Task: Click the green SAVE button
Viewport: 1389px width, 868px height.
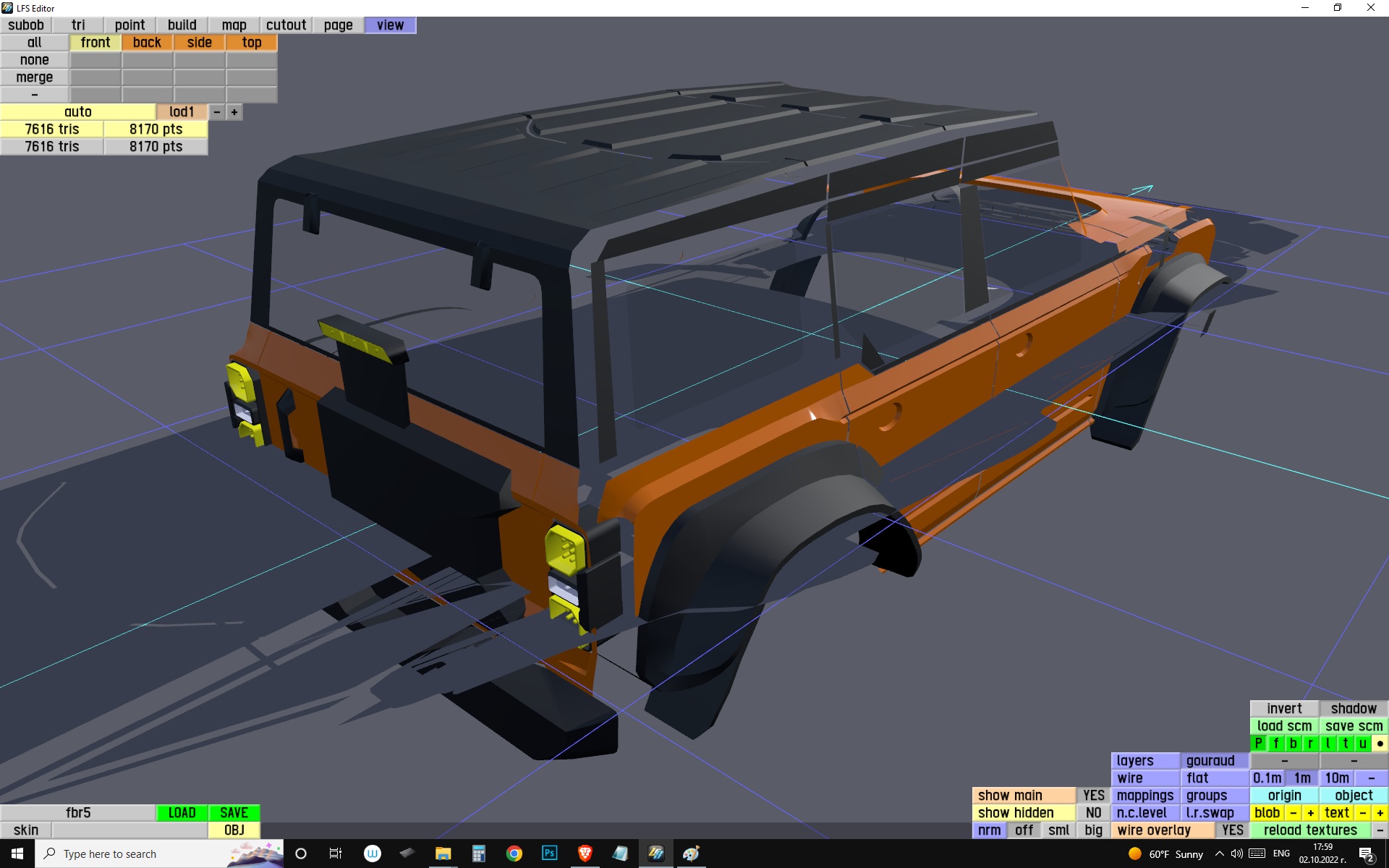Action: 234,812
